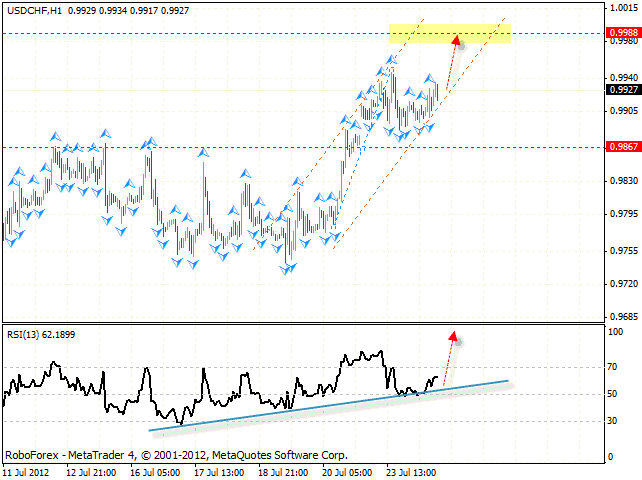
Task: Click the RSI(13) 62.1899 indicator label
Action: 41,335
